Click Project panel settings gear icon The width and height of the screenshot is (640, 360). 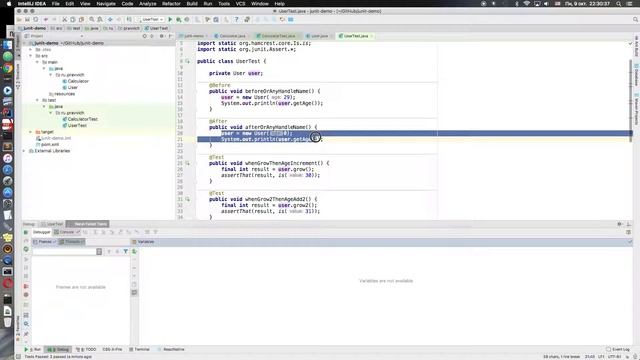tap(162, 36)
